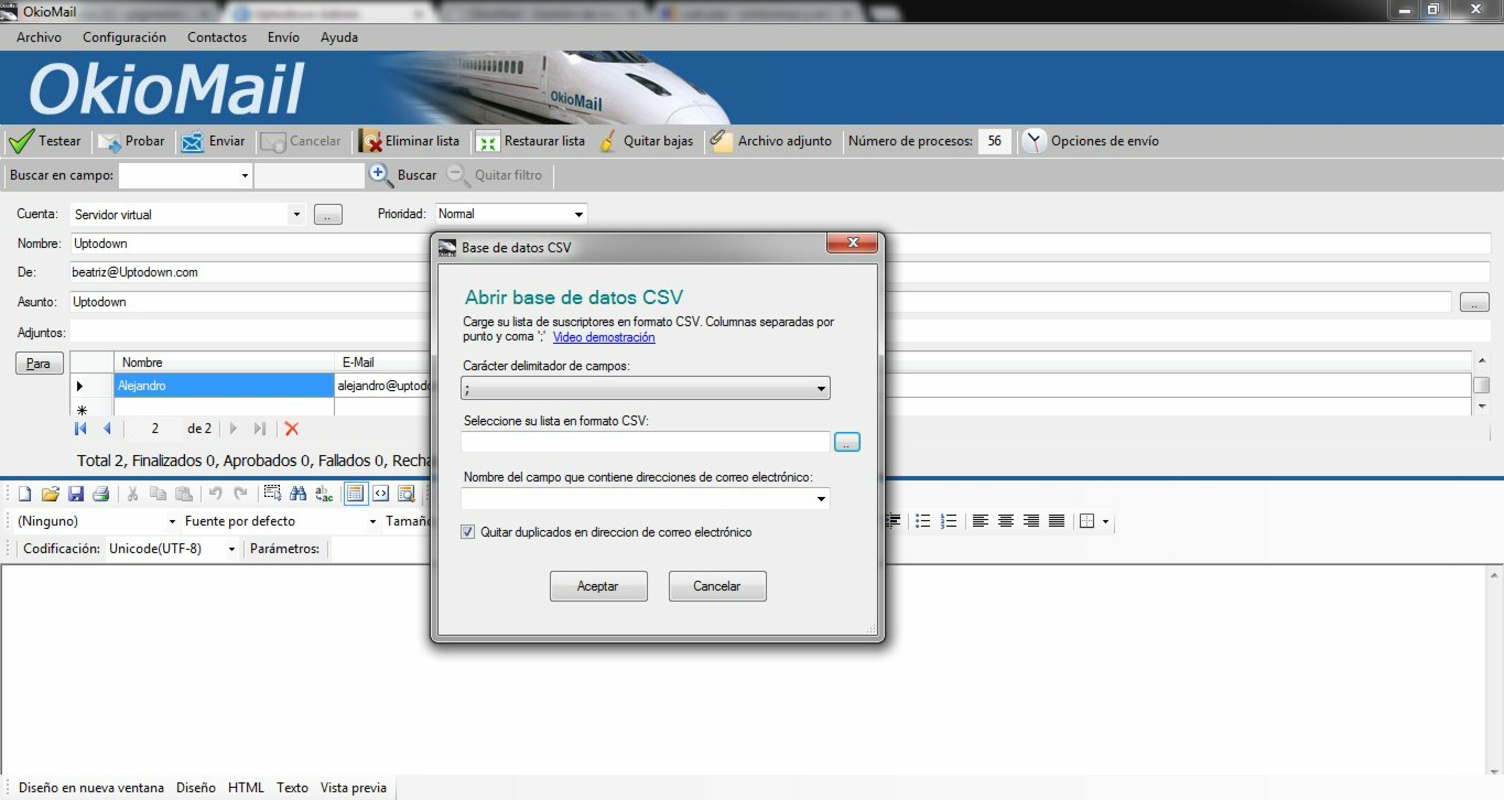Open the Cuenta Servidor virtual dropdown
The height and width of the screenshot is (800, 1504).
point(296,214)
